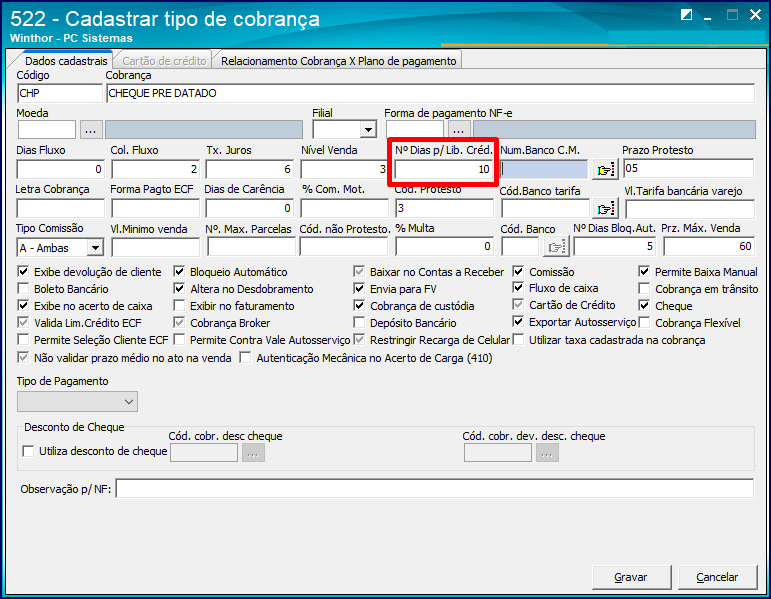Toggle Altera no Desdobramento checkbox

coord(179,288)
